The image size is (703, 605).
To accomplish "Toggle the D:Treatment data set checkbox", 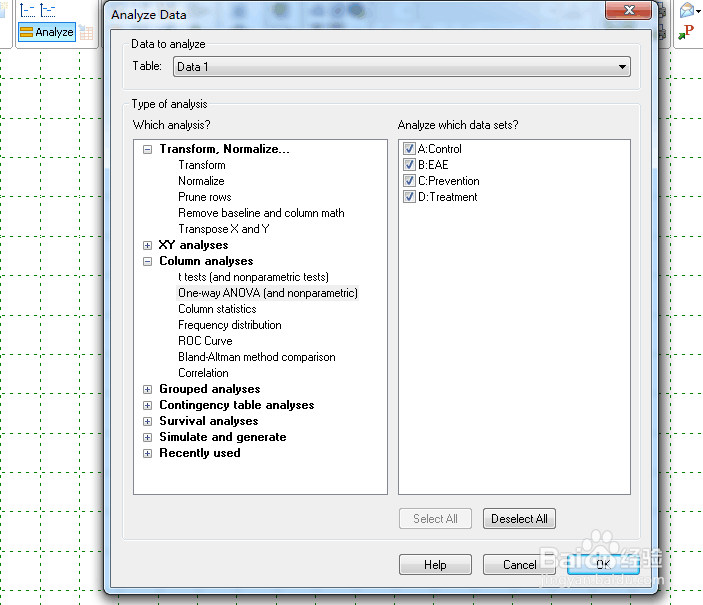I will (409, 197).
